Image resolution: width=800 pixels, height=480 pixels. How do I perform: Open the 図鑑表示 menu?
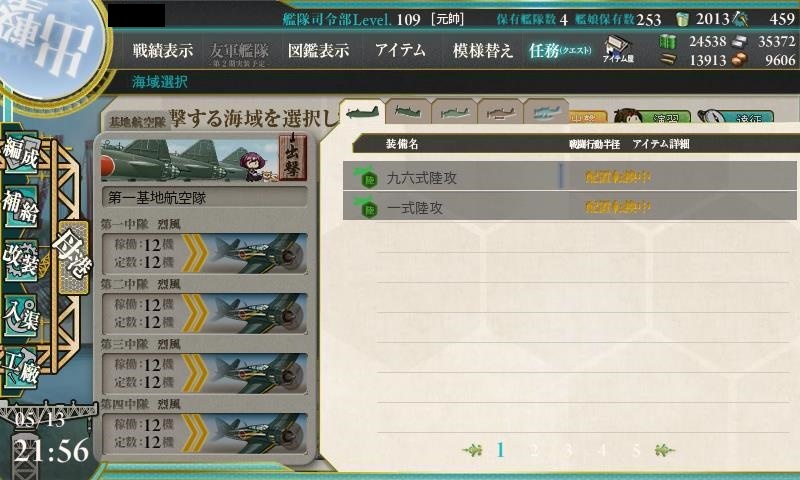318,50
